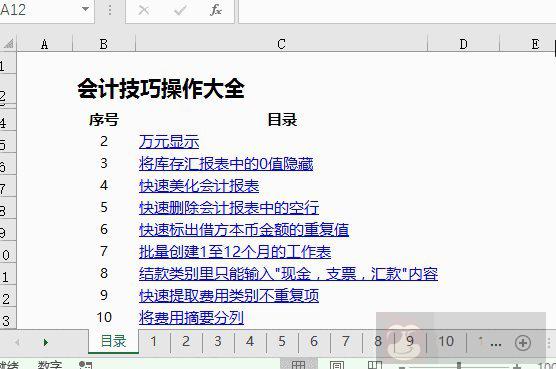Click the 数字 status bar indicator
Screen dimensions: 556x369
(50, 365)
